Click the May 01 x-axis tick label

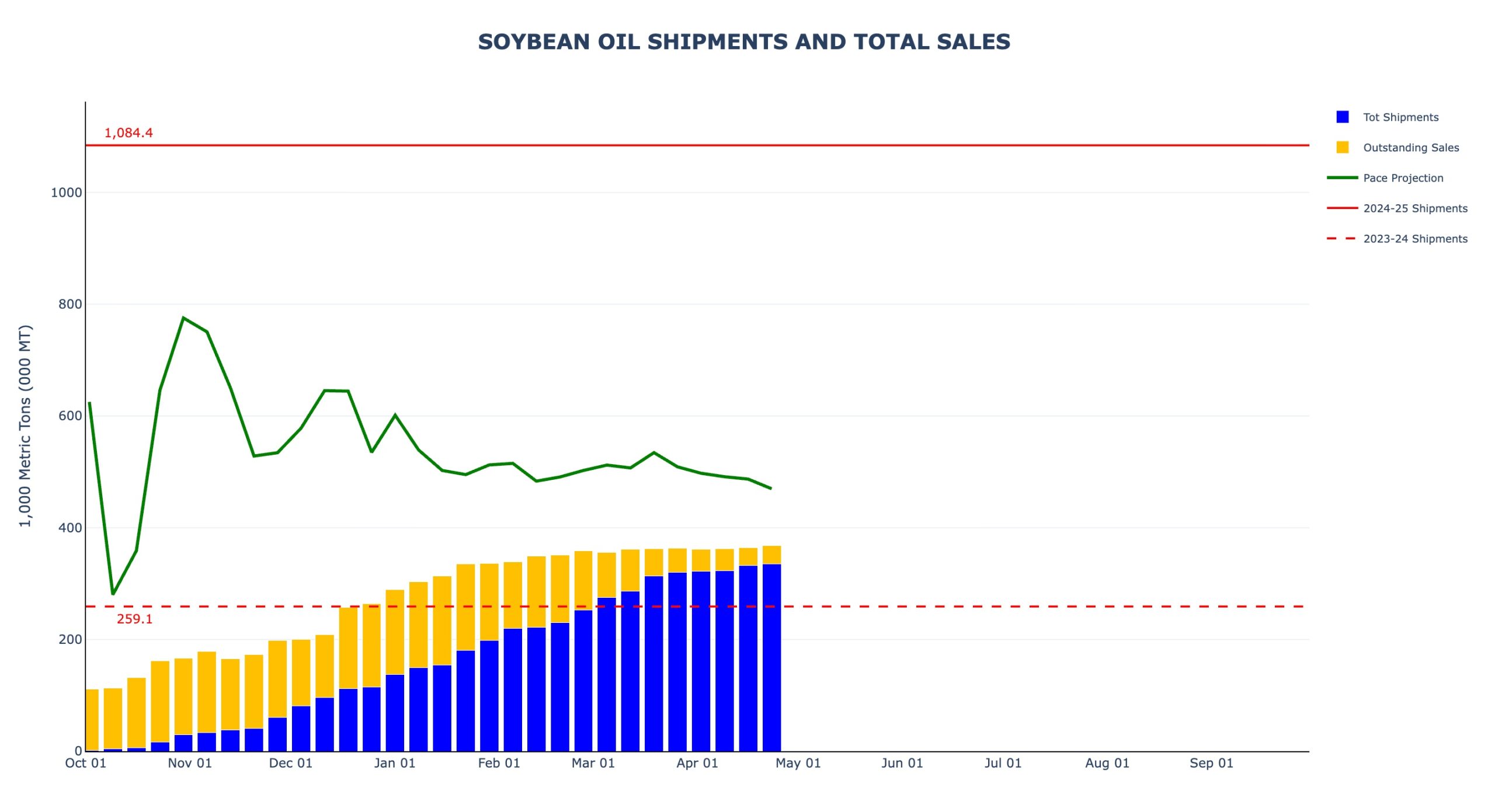(798, 764)
